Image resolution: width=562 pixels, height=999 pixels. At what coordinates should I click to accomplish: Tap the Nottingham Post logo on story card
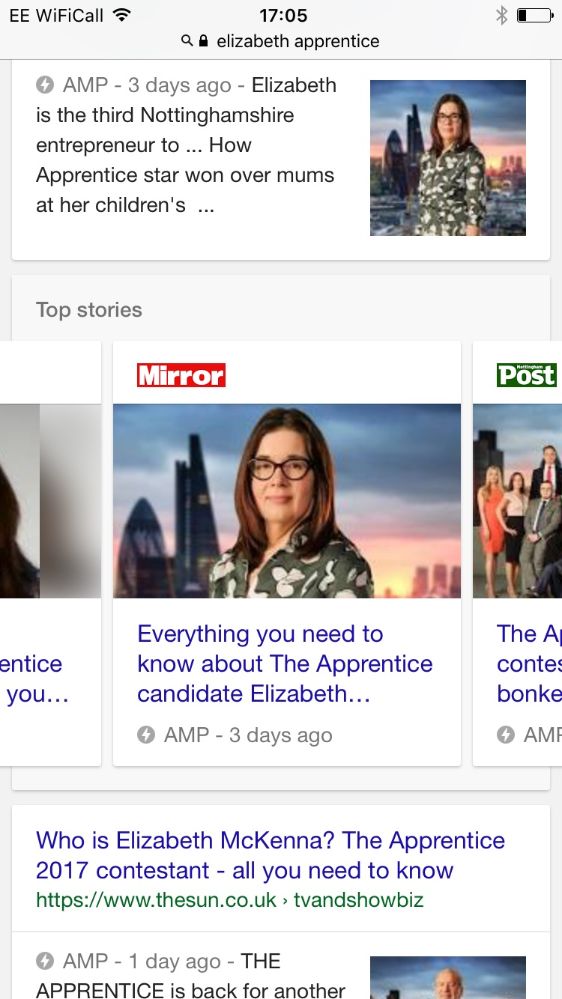point(527,375)
